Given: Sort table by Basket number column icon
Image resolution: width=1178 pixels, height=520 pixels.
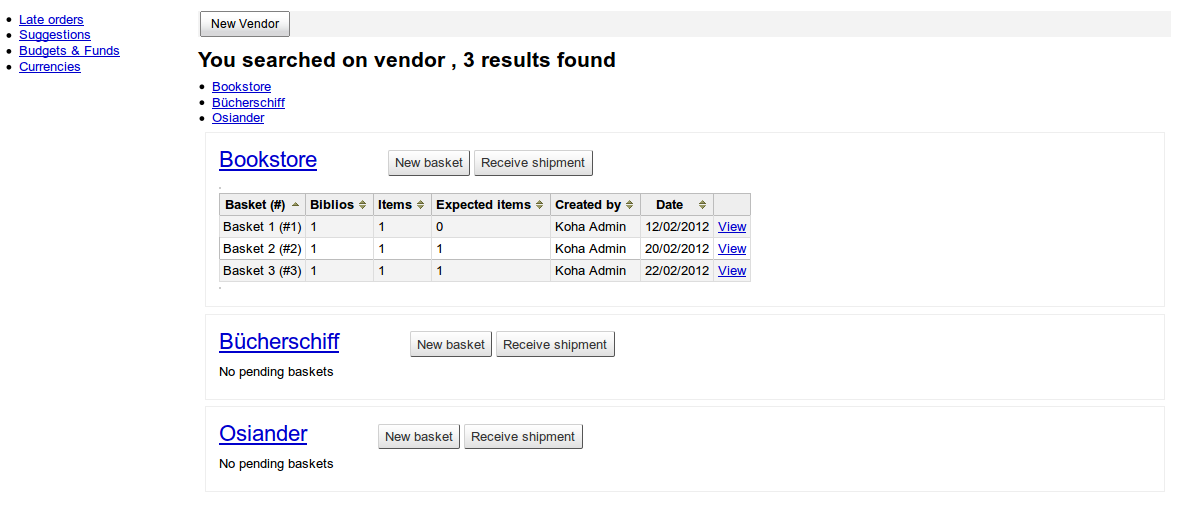Looking at the screenshot, I should [295, 205].
